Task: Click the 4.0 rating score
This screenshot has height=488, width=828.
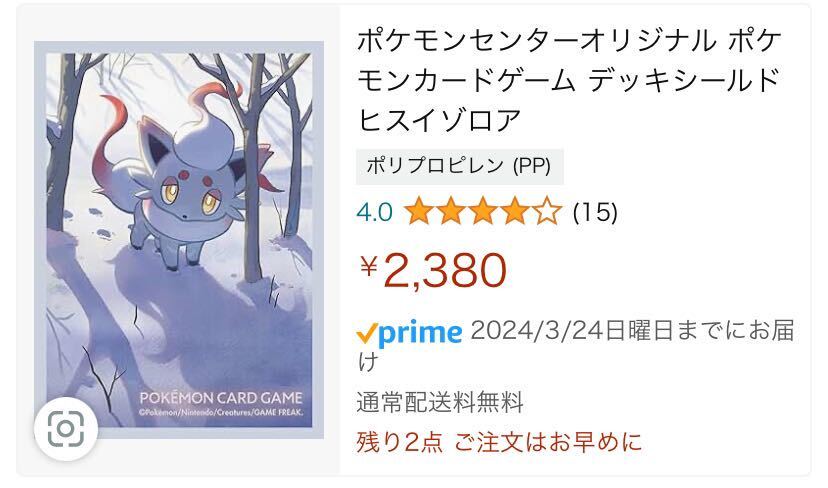Action: [374, 213]
